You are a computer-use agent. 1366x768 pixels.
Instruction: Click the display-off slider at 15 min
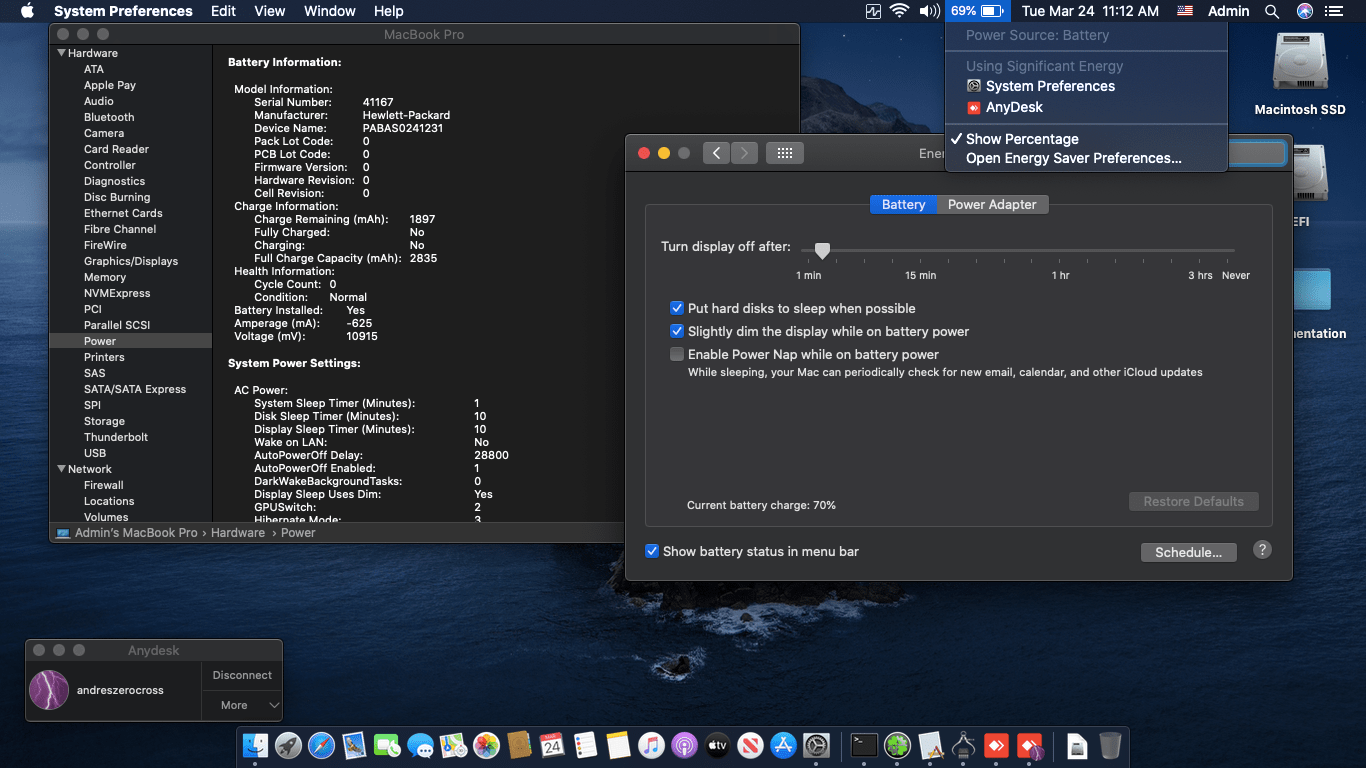pos(921,251)
